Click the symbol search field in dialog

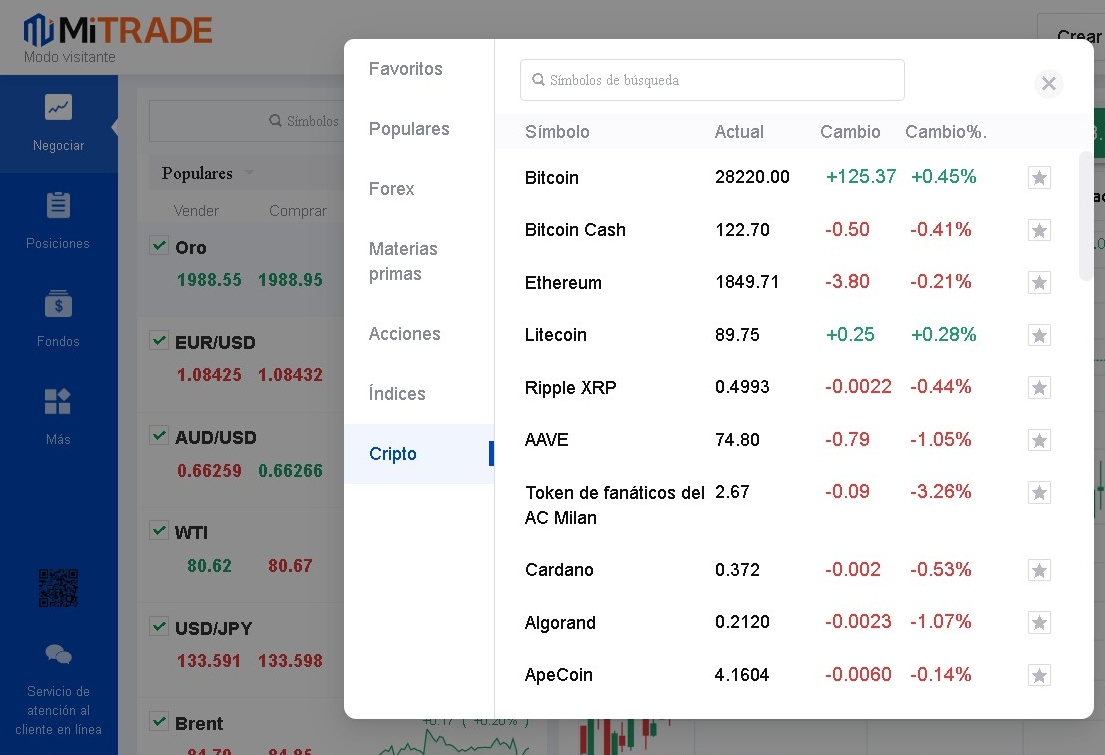pos(712,80)
